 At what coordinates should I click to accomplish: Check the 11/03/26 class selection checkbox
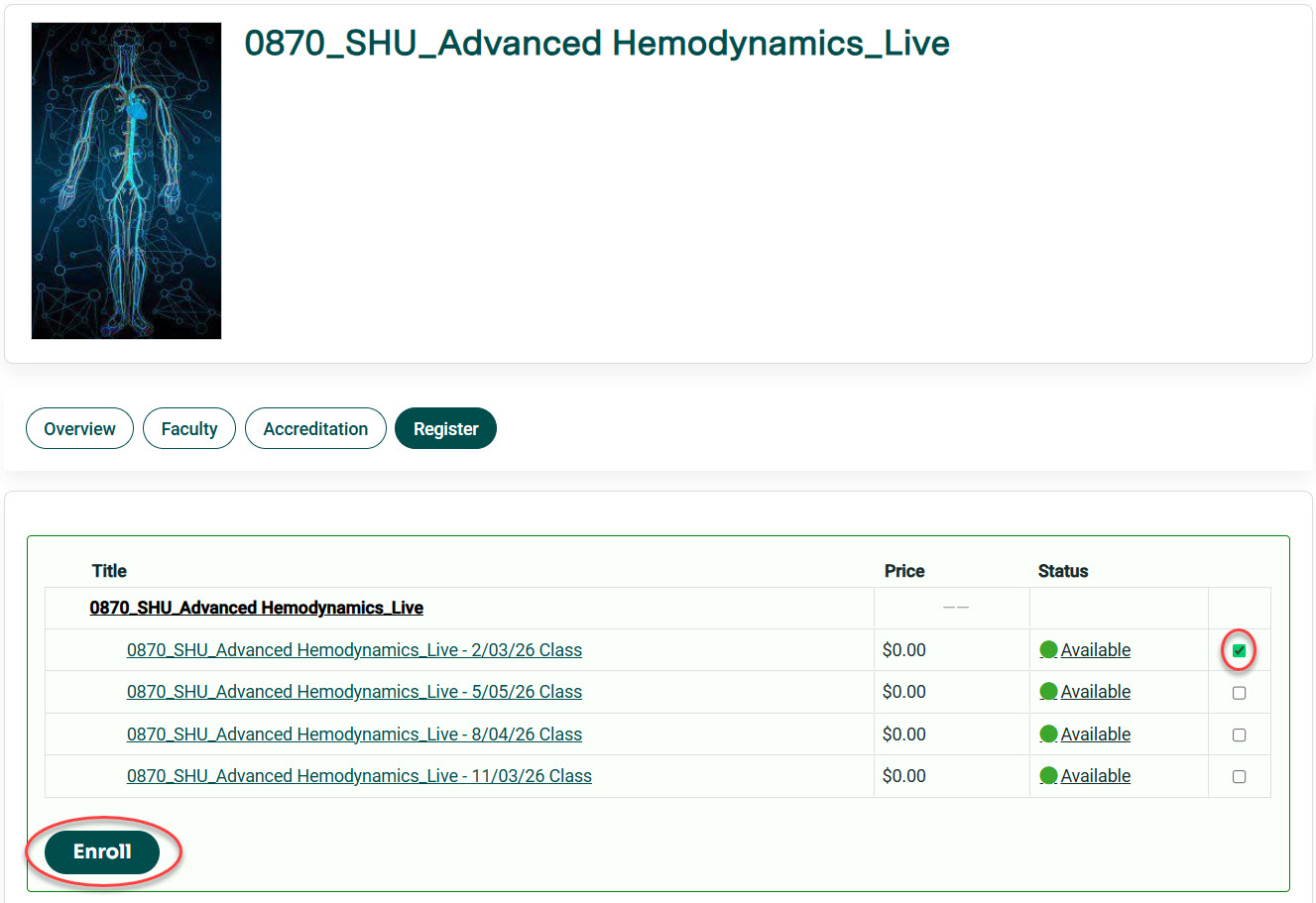click(x=1239, y=776)
